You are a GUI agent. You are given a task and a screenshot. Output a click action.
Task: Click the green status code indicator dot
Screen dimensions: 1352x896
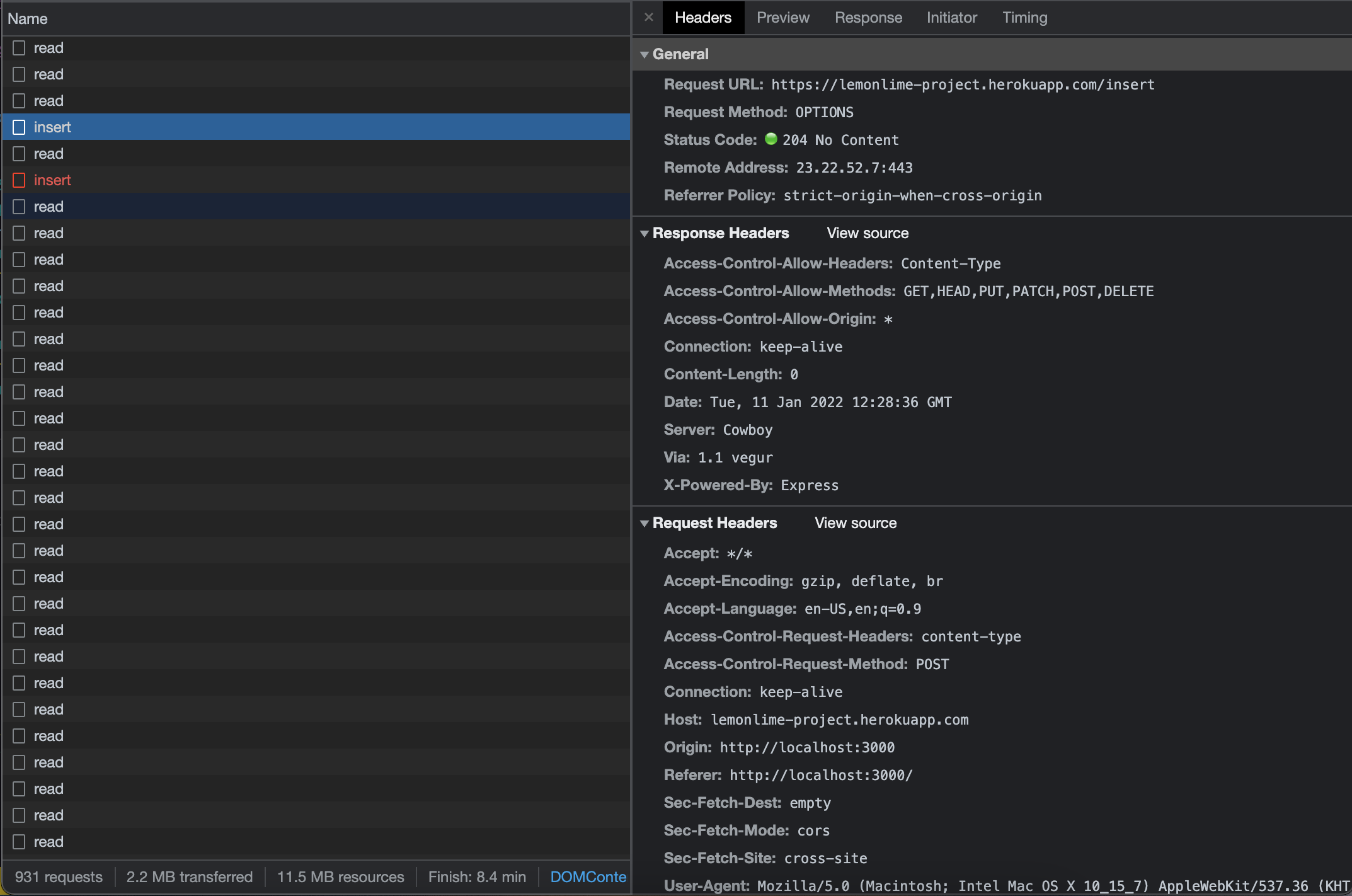(x=771, y=139)
